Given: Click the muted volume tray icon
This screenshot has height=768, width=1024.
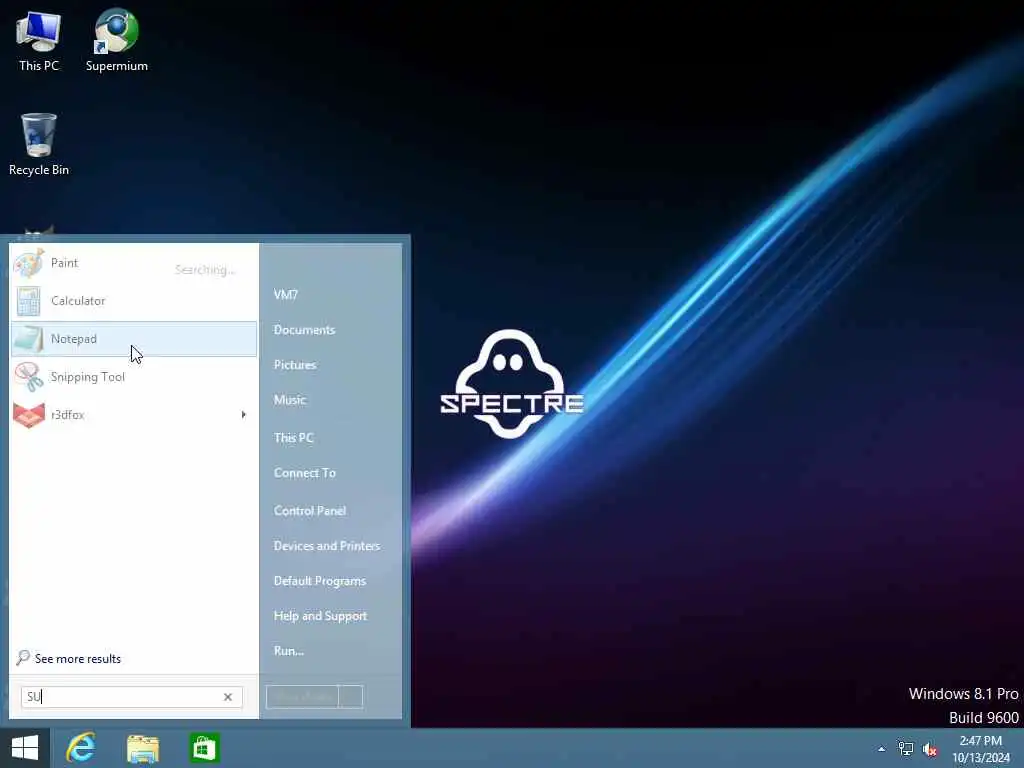Looking at the screenshot, I should tap(930, 749).
